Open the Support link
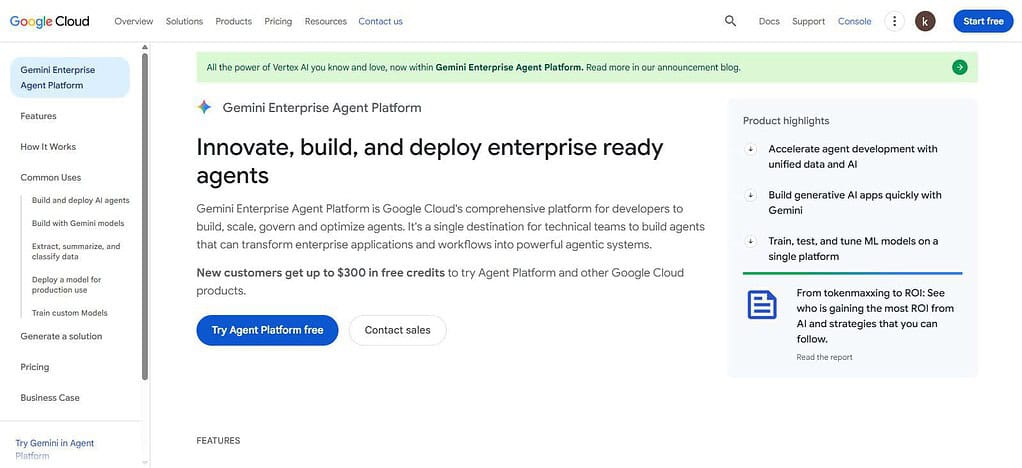This screenshot has width=1022, height=468. coord(809,21)
